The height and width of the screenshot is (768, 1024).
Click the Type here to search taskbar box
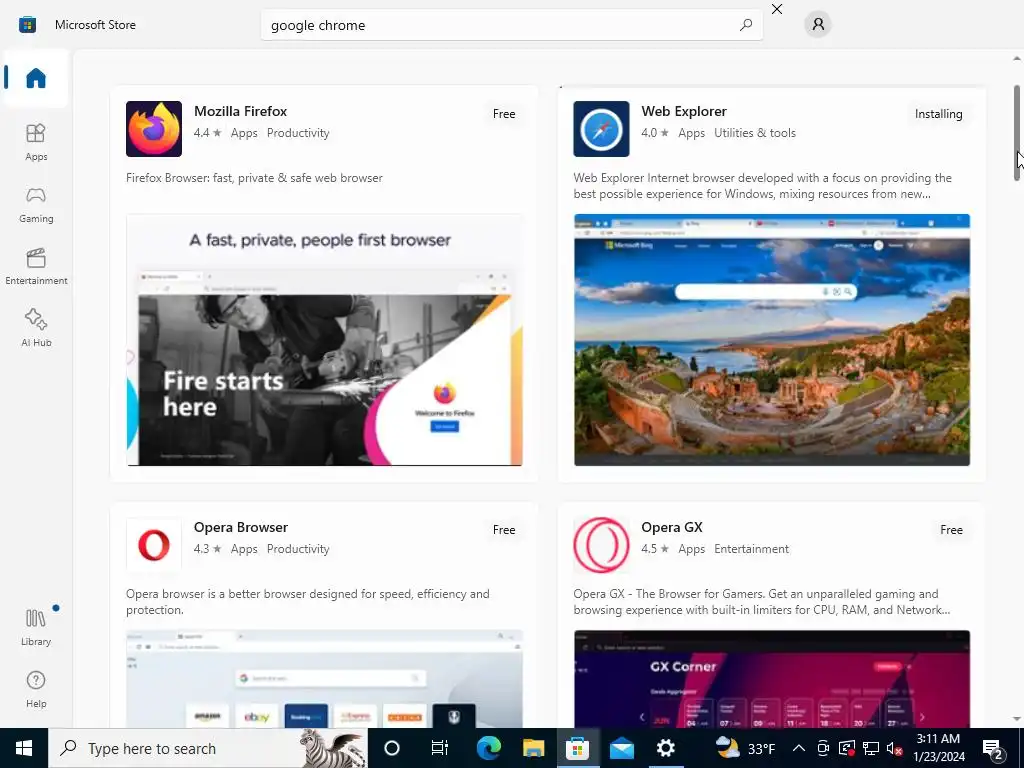[x=208, y=748]
